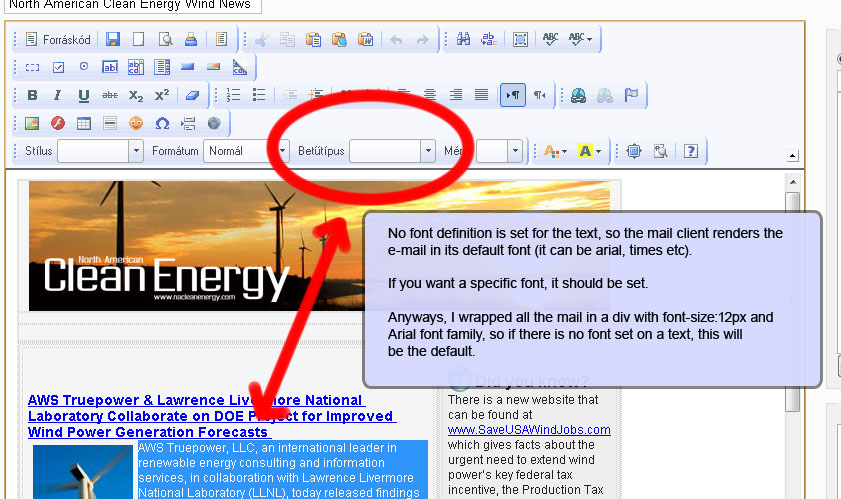Collapse the toolbar with the small arrow

[x=793, y=156]
